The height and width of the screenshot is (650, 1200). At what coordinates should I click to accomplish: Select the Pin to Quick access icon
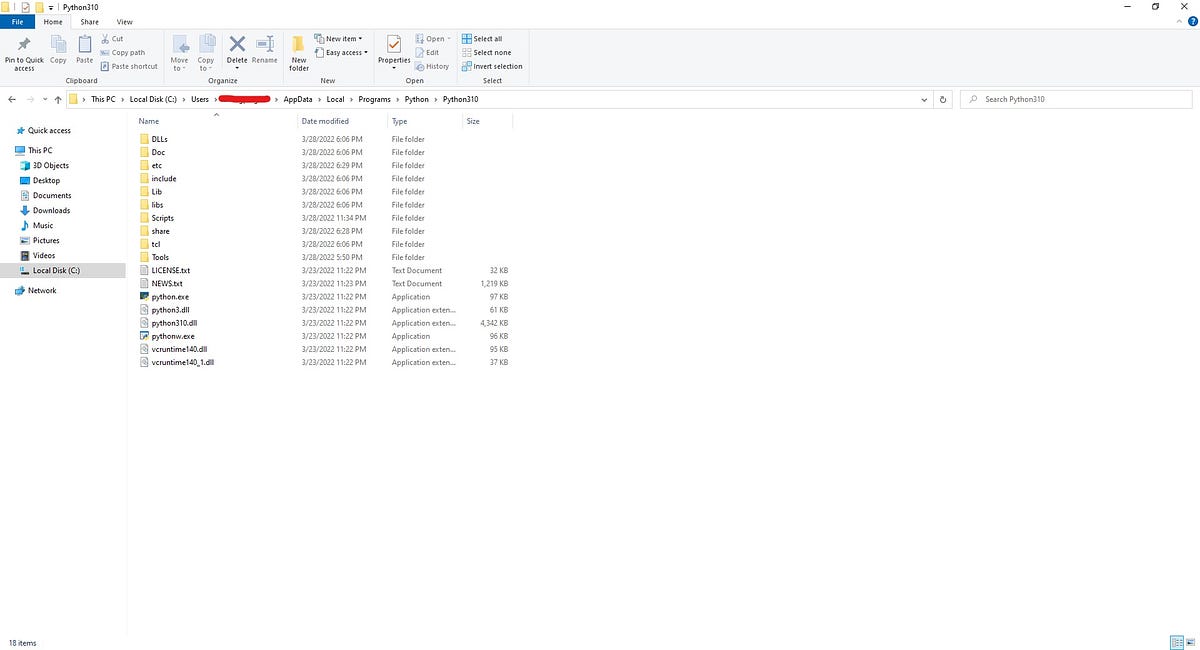22,52
